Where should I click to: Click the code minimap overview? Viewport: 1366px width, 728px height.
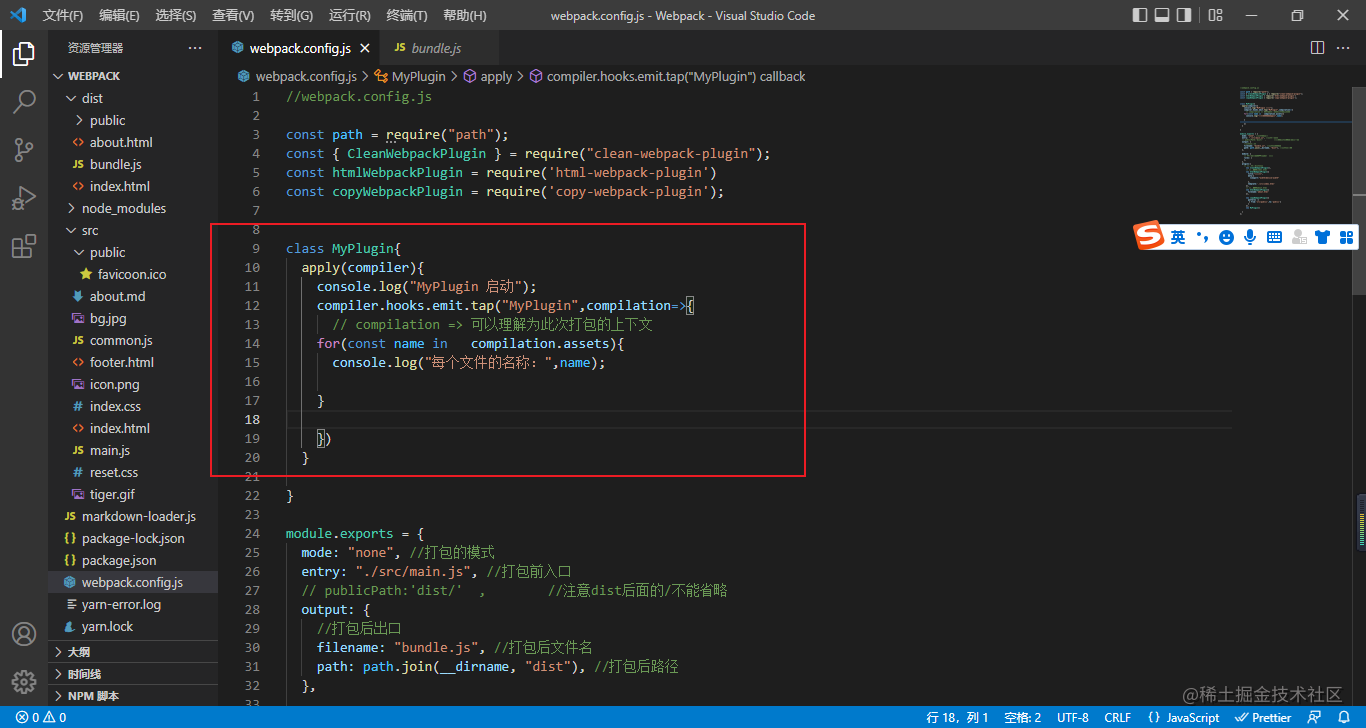tap(1295, 150)
